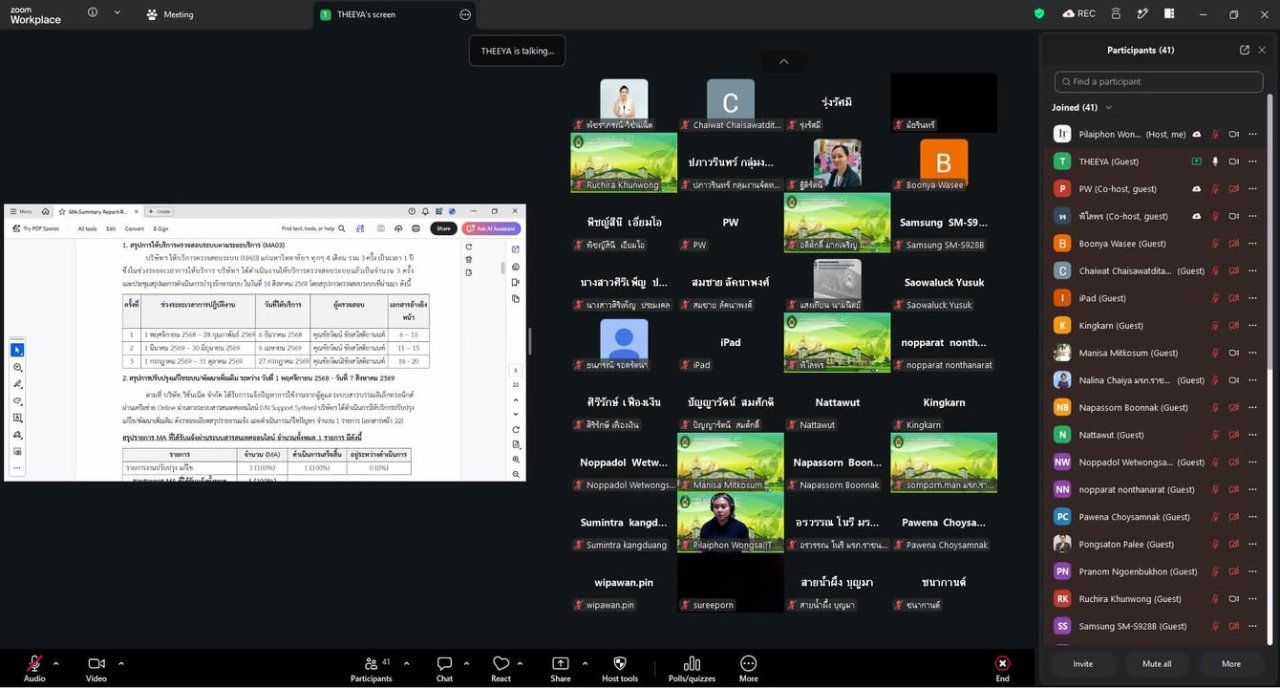Open options on THEEYA's screen tab
Image resolution: width=1280 pixels, height=688 pixels.
[x=465, y=15]
